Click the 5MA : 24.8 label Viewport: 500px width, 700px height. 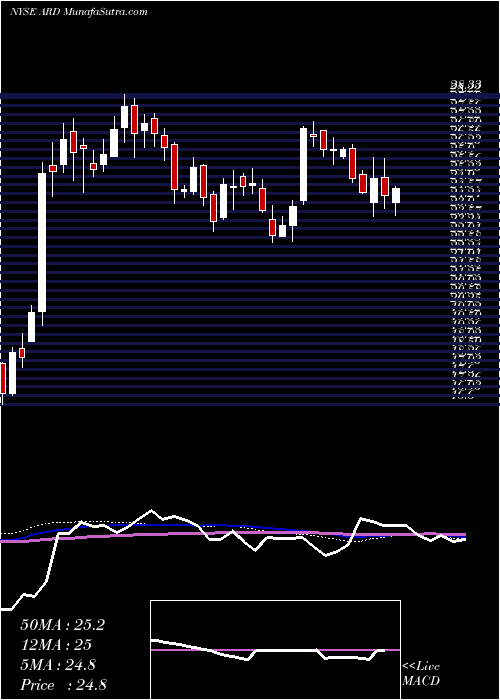point(58,665)
